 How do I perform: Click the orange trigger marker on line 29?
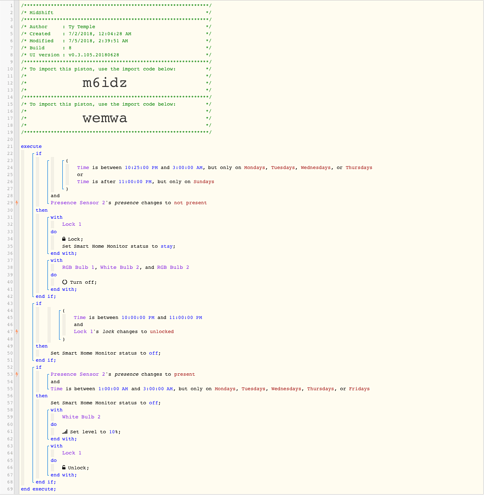(17, 203)
